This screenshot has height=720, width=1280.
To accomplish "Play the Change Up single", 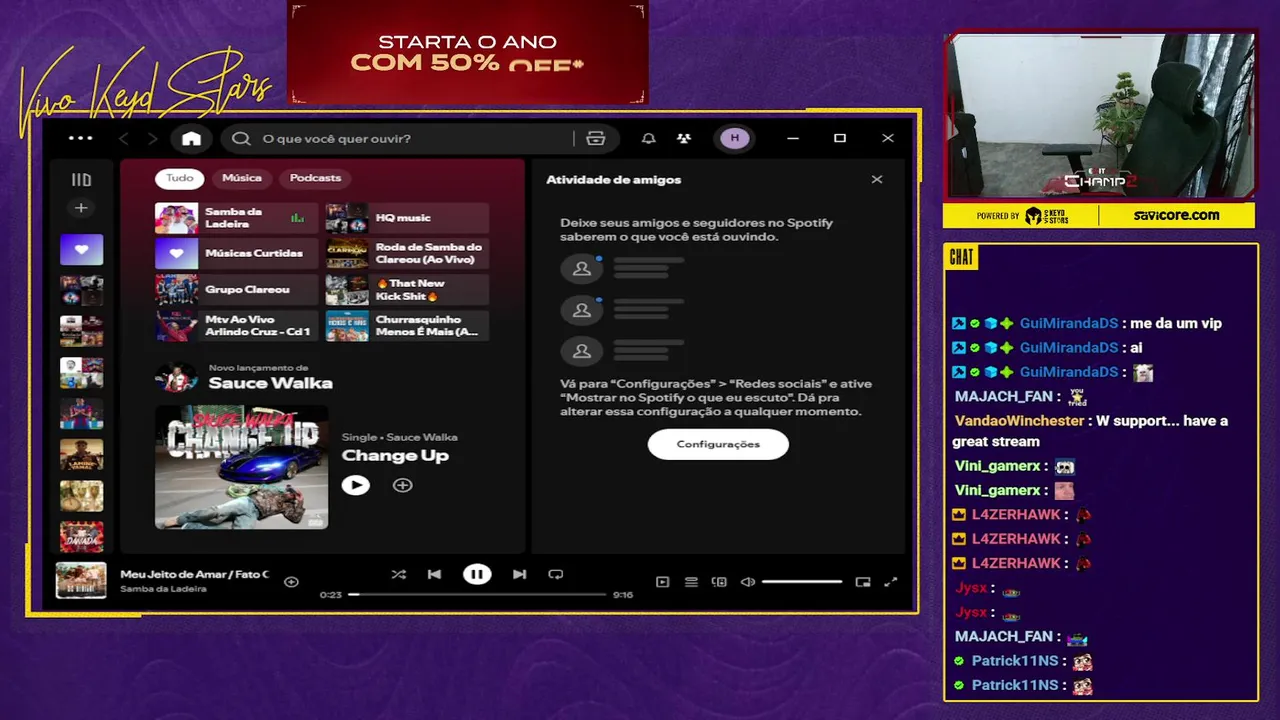I will point(355,485).
